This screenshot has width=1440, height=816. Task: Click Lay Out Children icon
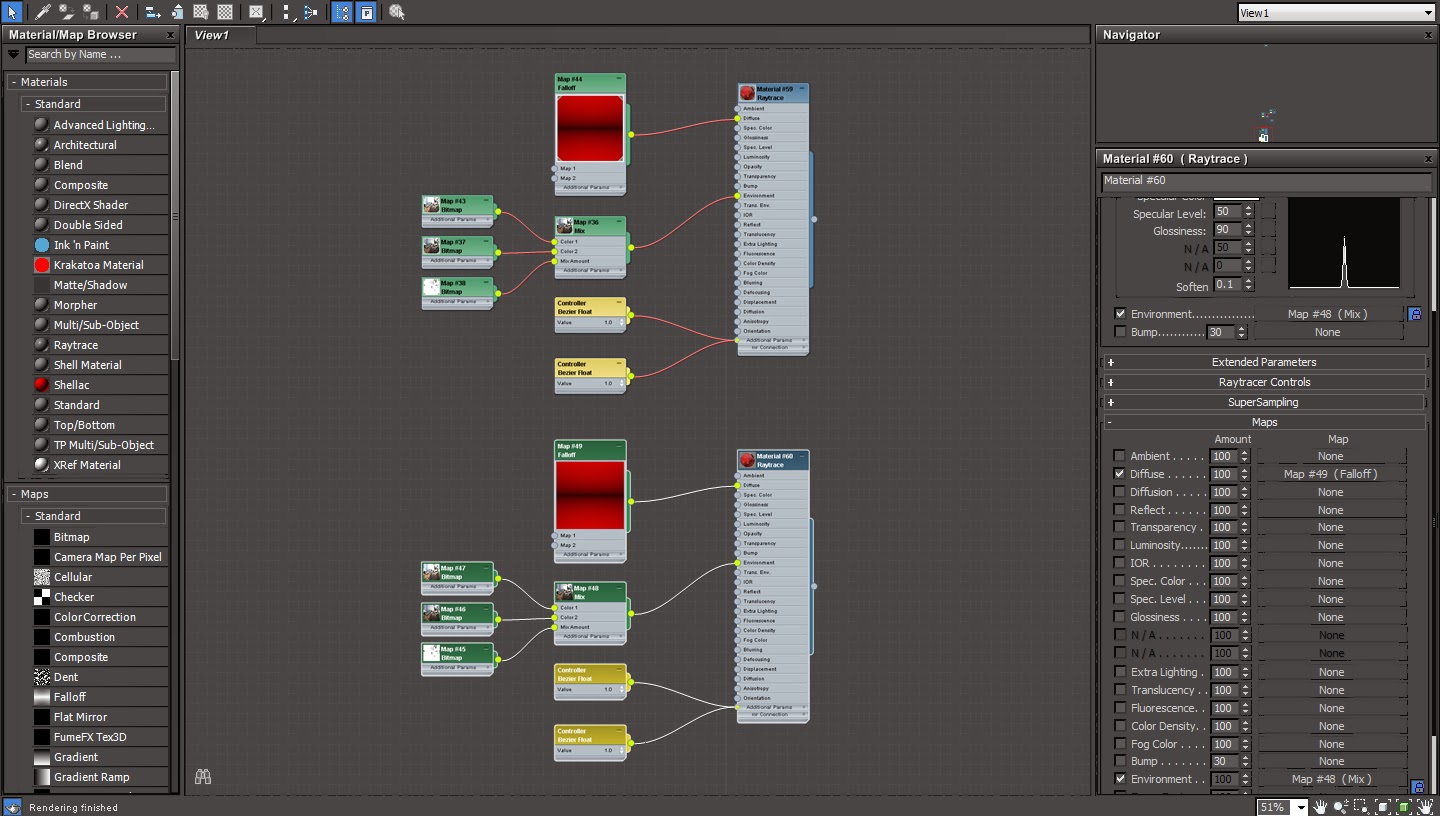tap(310, 12)
